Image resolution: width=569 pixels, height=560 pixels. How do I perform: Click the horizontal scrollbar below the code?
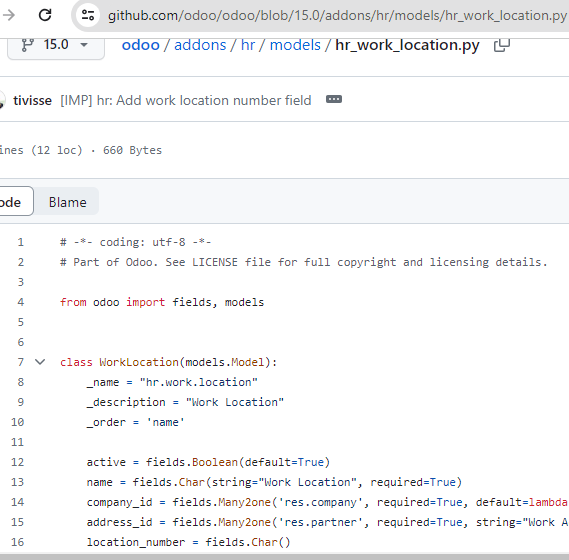tap(284, 557)
